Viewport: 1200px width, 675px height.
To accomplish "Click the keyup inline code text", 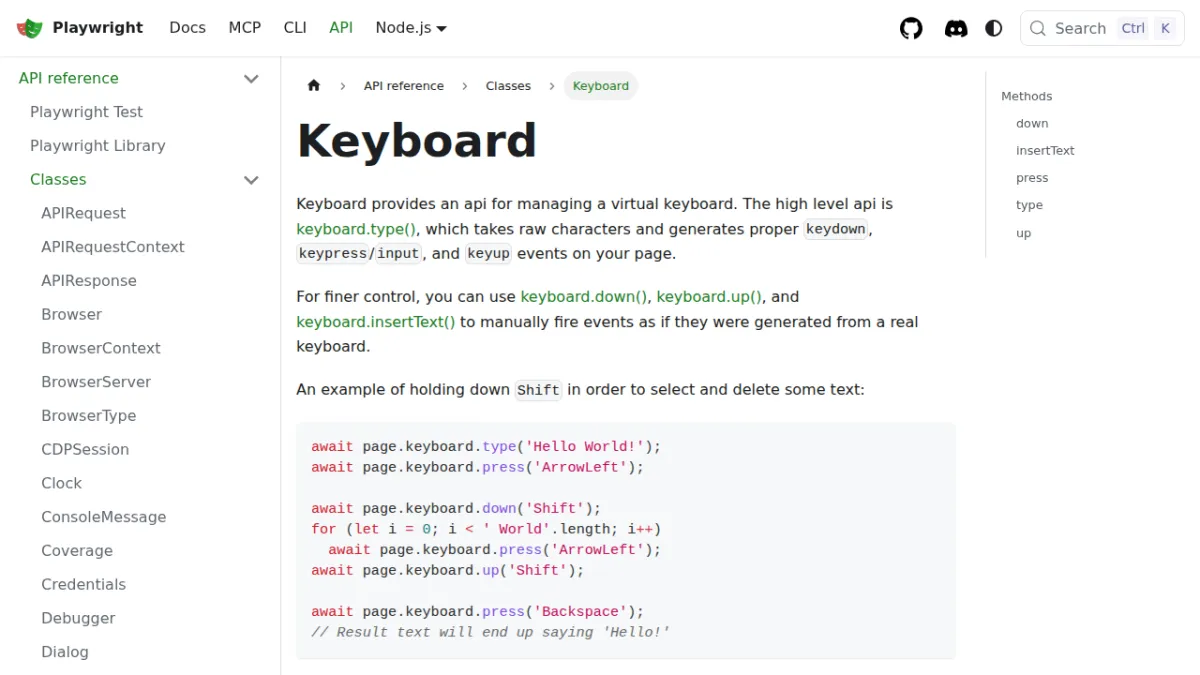I will (488, 254).
